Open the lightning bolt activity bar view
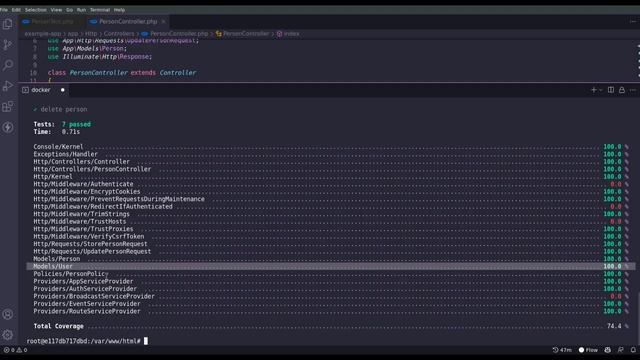640x360 pixels. coord(8,127)
